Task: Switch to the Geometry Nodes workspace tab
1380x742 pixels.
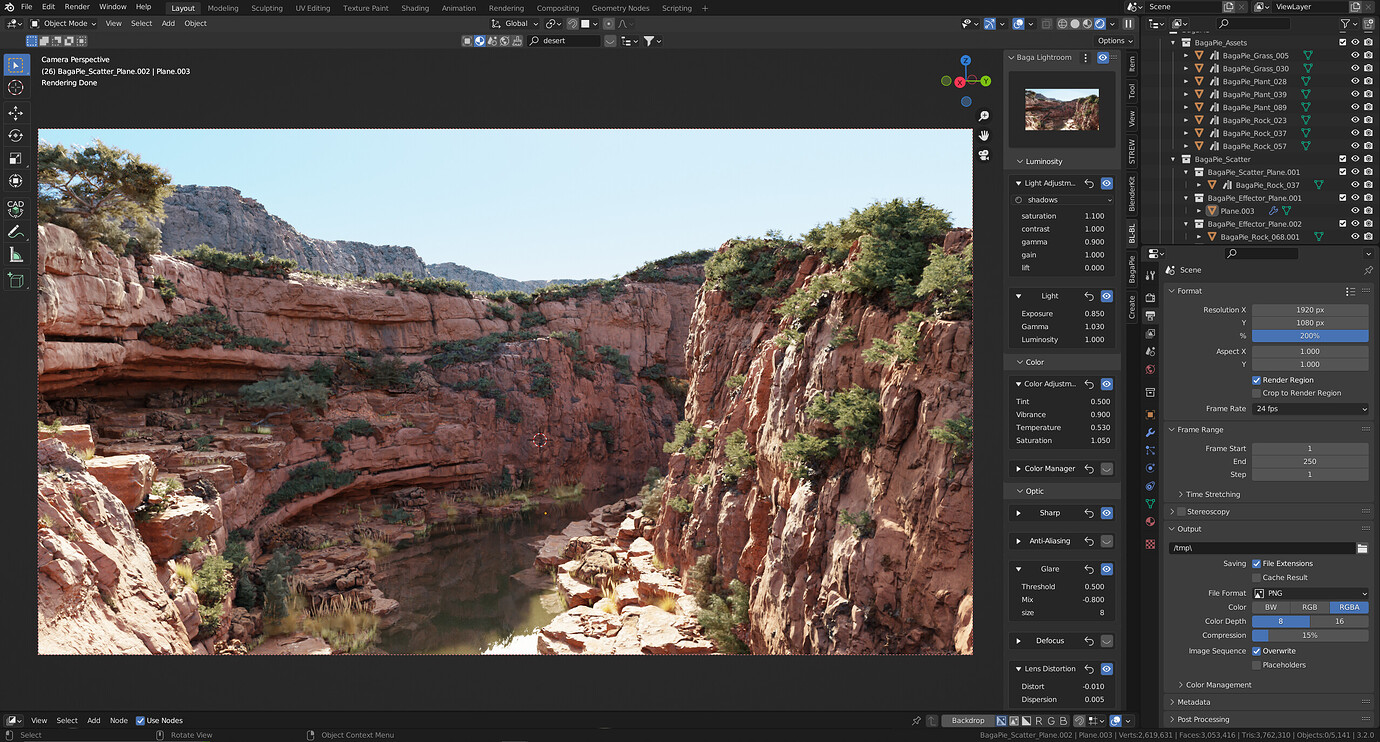Action: [x=620, y=8]
